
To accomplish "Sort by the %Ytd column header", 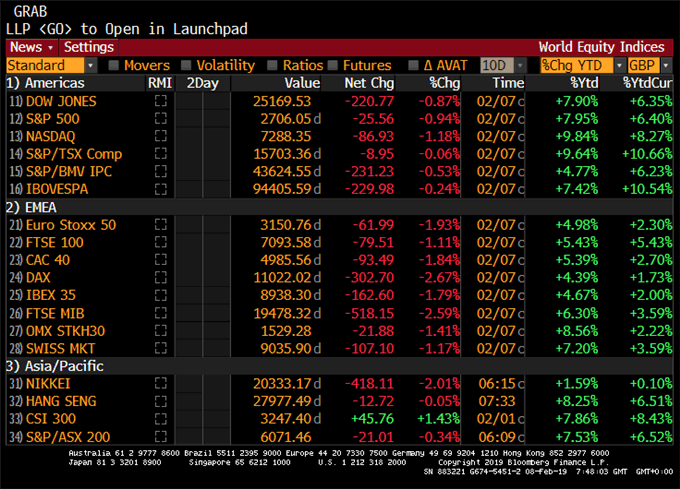I will [584, 83].
